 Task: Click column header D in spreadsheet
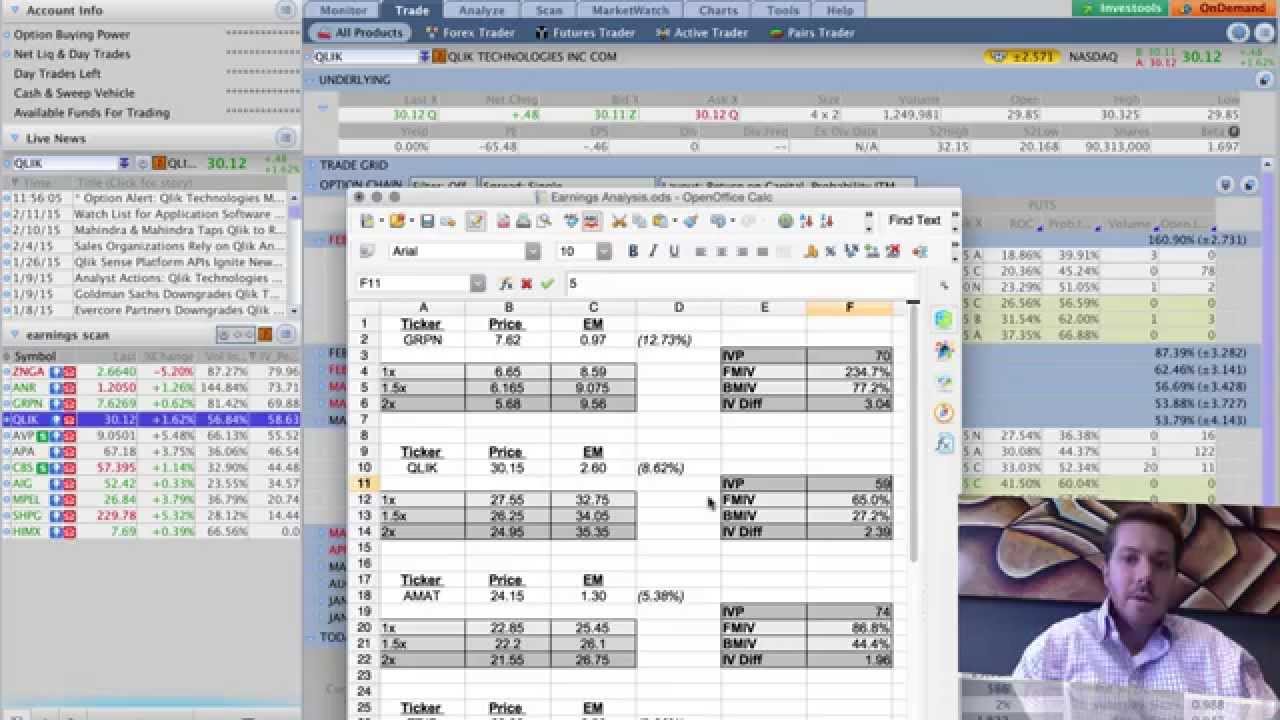tap(678, 308)
